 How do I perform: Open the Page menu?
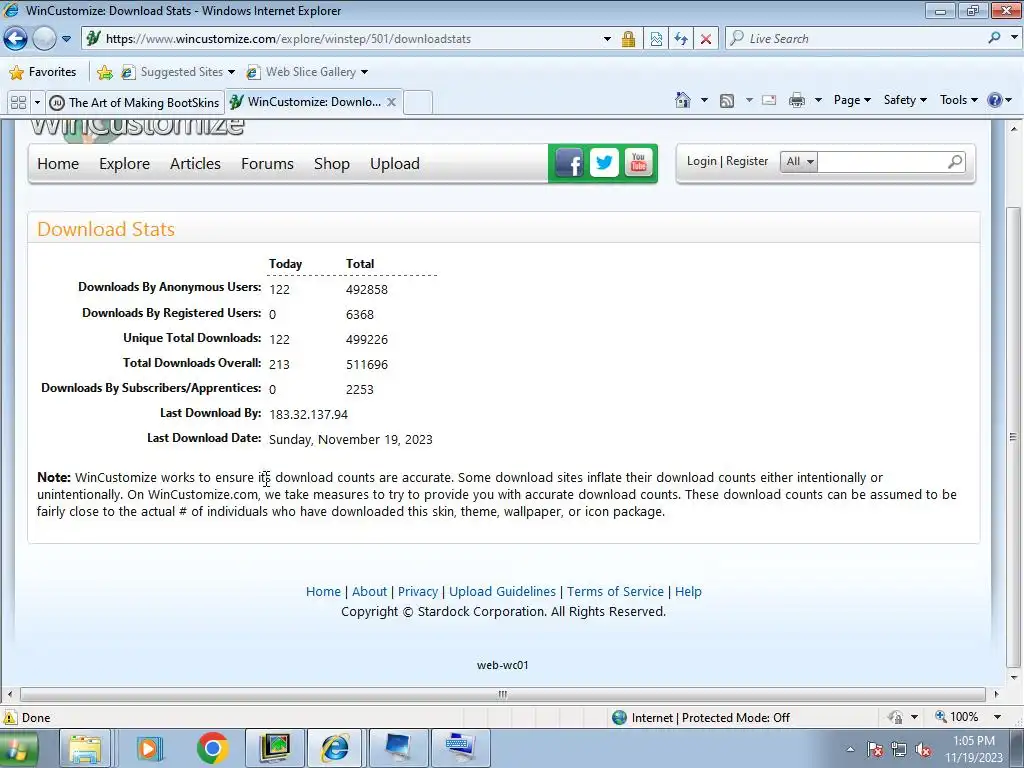tap(852, 100)
